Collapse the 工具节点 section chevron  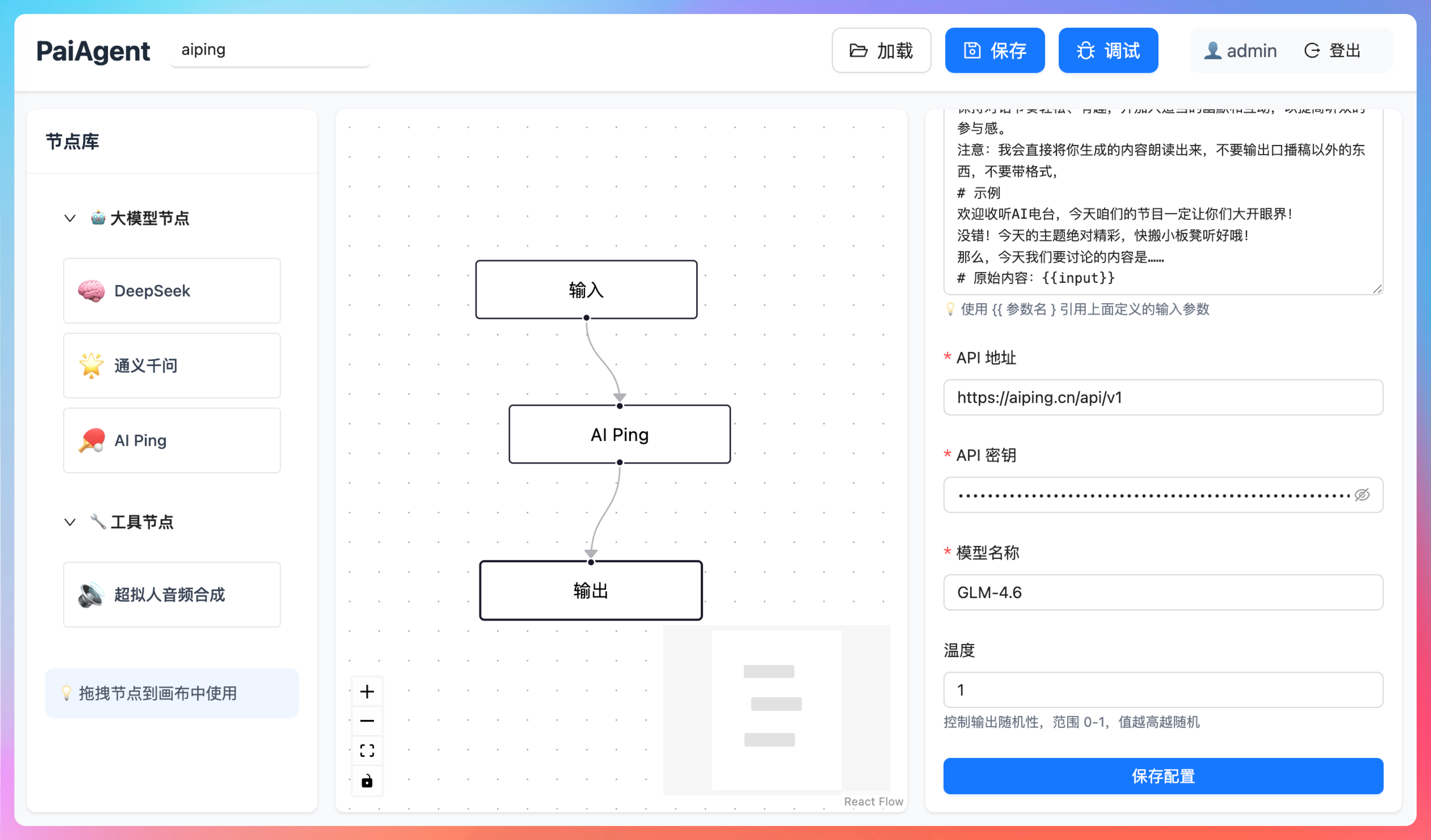70,522
